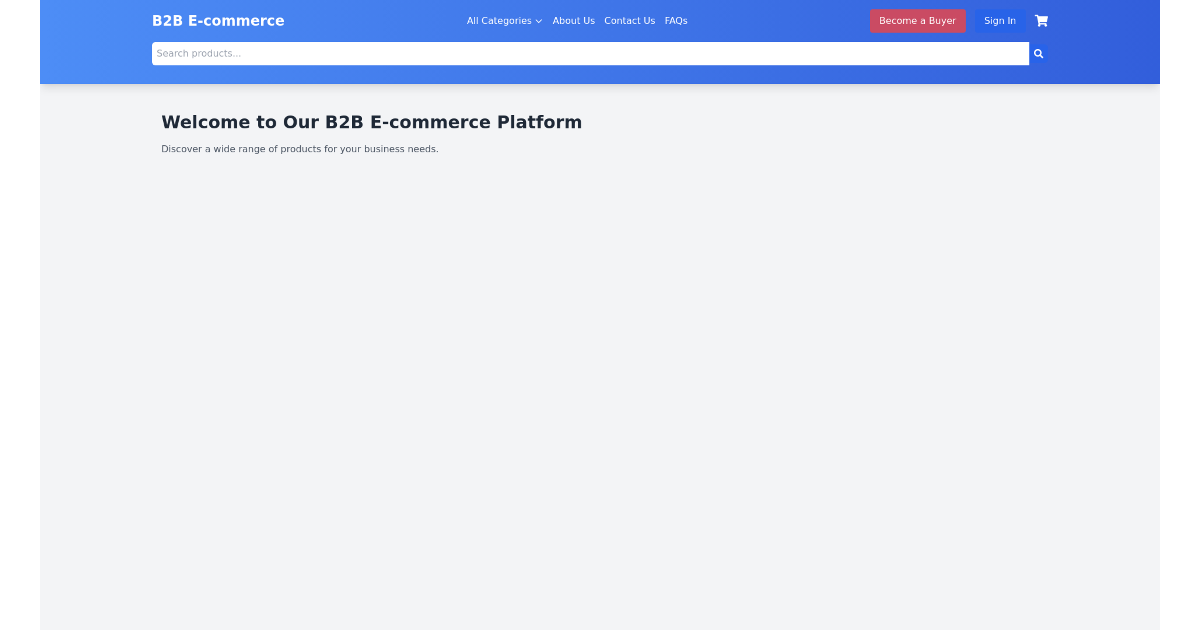View cart contents via the trolley icon
Viewport: 1200px width, 630px height.
click(x=1041, y=20)
